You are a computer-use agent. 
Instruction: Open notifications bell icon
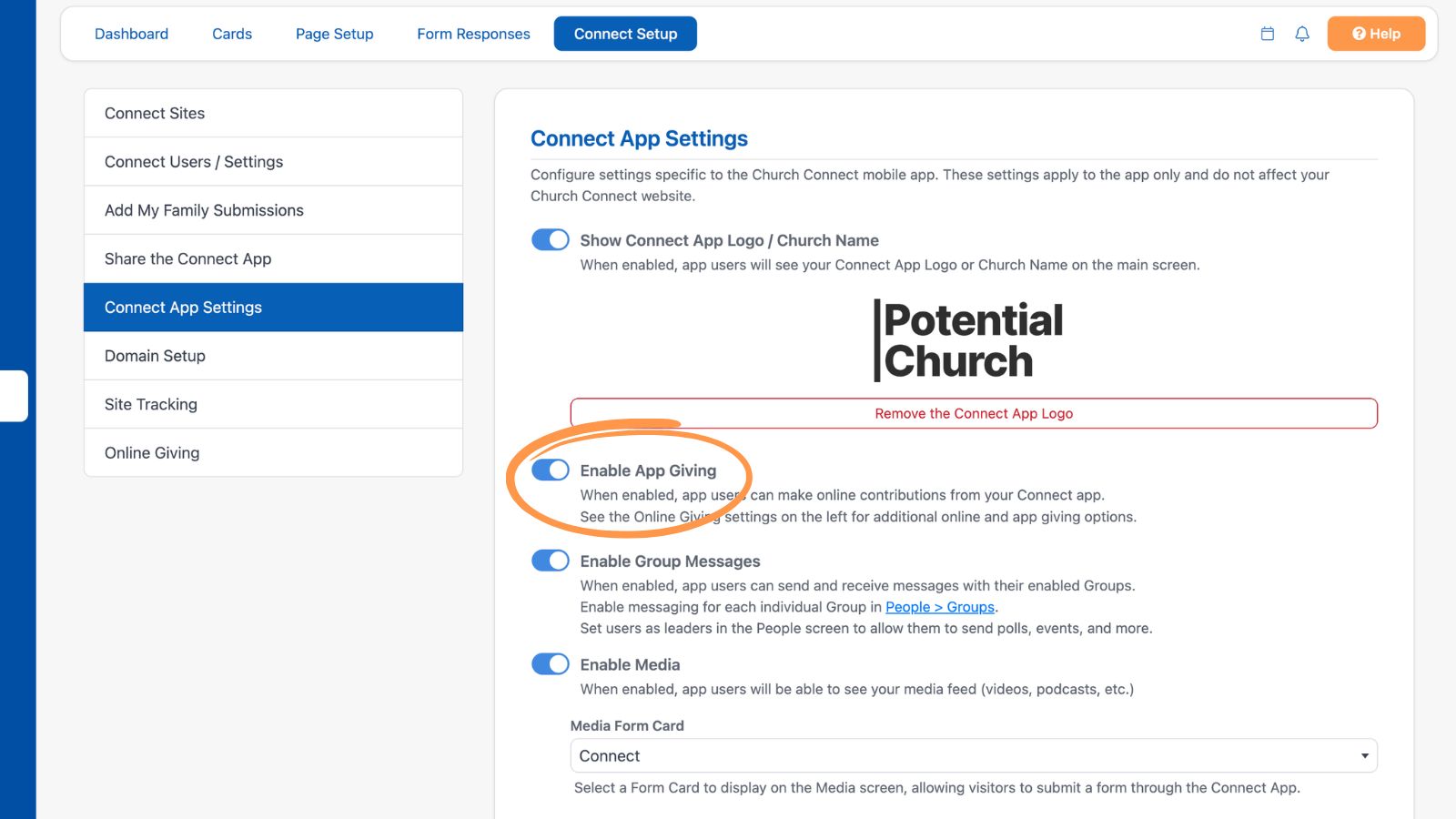click(1302, 34)
